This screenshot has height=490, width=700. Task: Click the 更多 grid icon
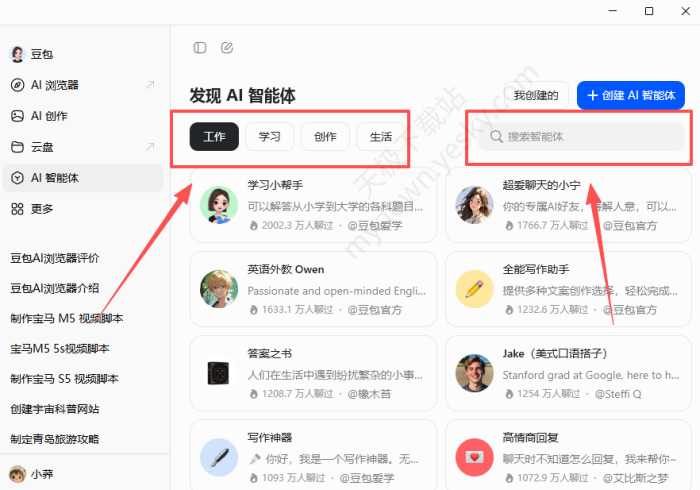pos(17,209)
